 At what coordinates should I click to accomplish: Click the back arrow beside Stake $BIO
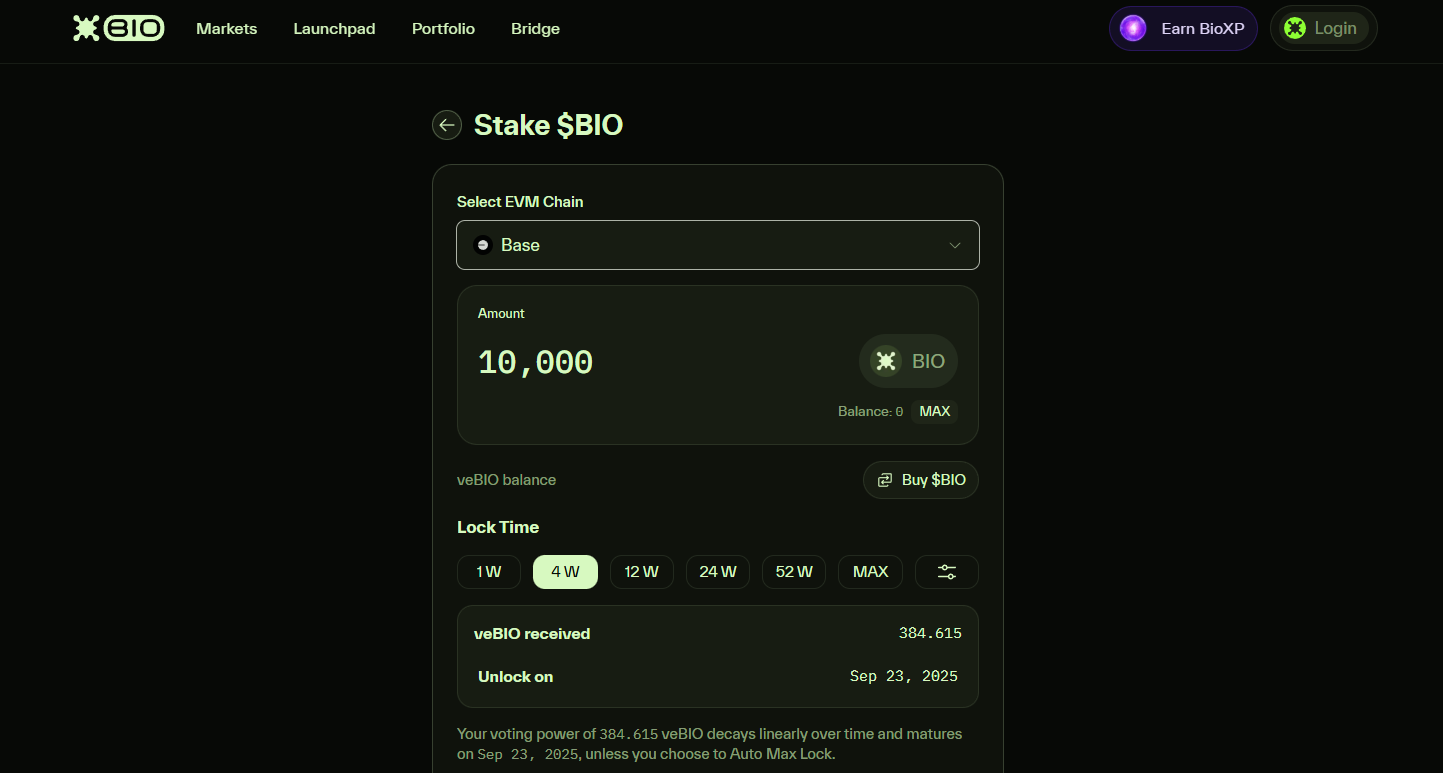pyautogui.click(x=447, y=125)
